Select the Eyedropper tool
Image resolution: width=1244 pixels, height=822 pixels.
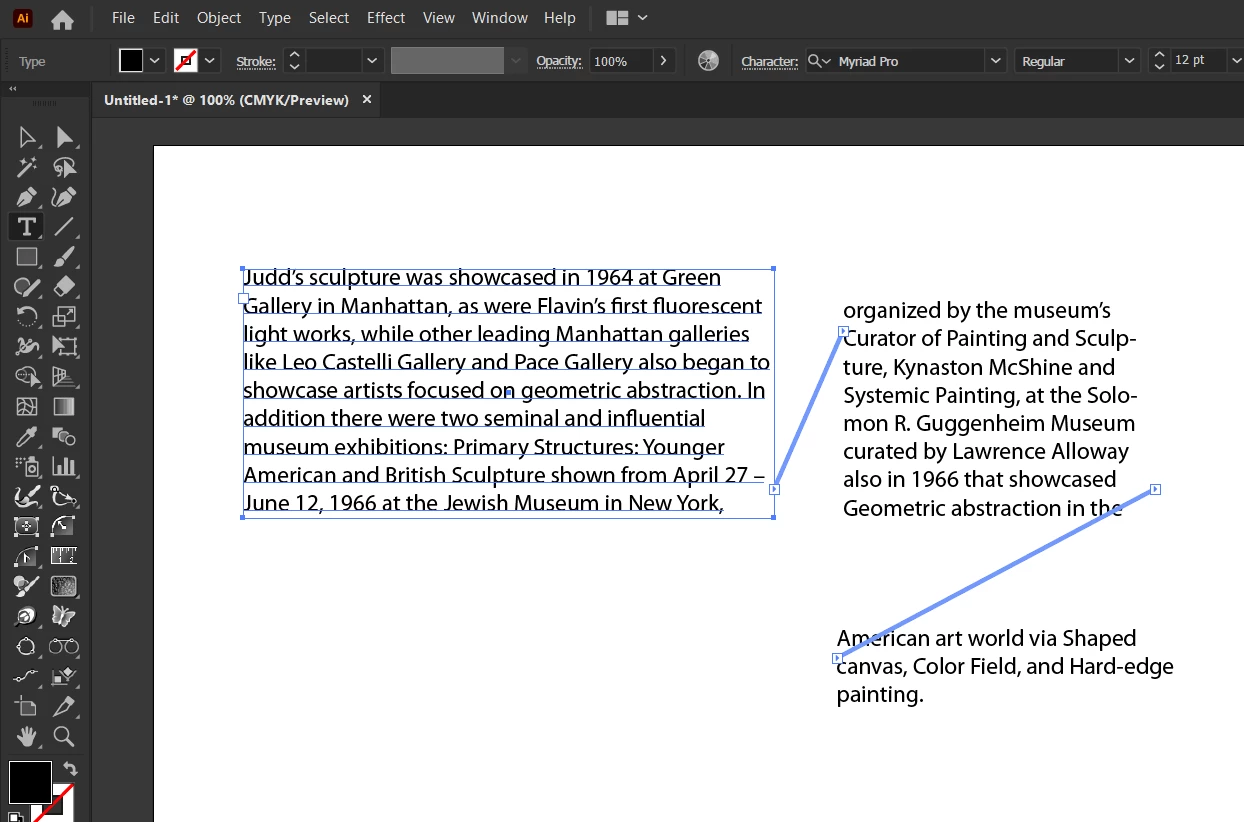[27, 437]
